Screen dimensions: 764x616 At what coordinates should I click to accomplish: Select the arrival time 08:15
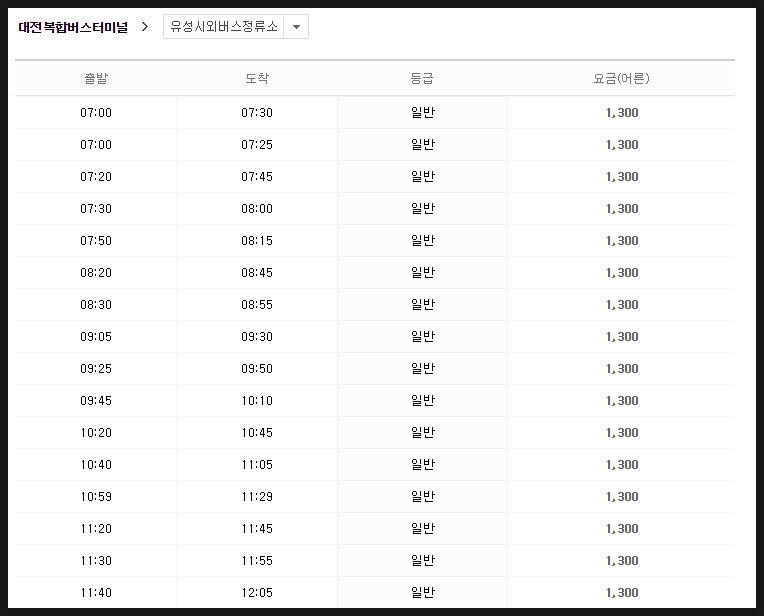tap(257, 241)
